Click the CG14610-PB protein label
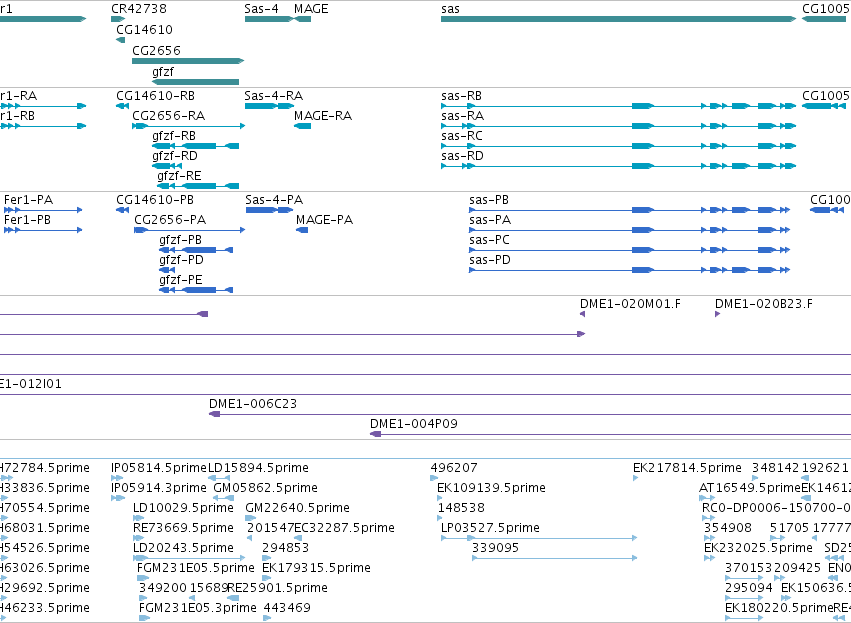Screen dimensions: 851x623 (155, 200)
